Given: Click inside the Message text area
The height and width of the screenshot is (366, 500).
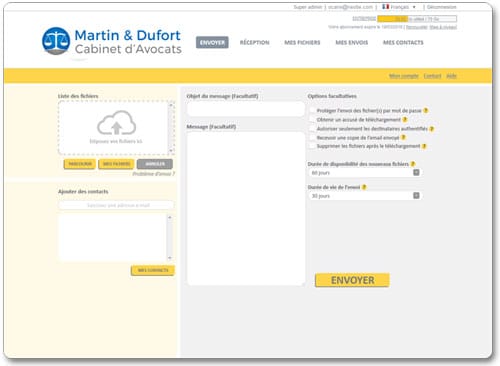Looking at the screenshot, I should pyautogui.click(x=246, y=209).
